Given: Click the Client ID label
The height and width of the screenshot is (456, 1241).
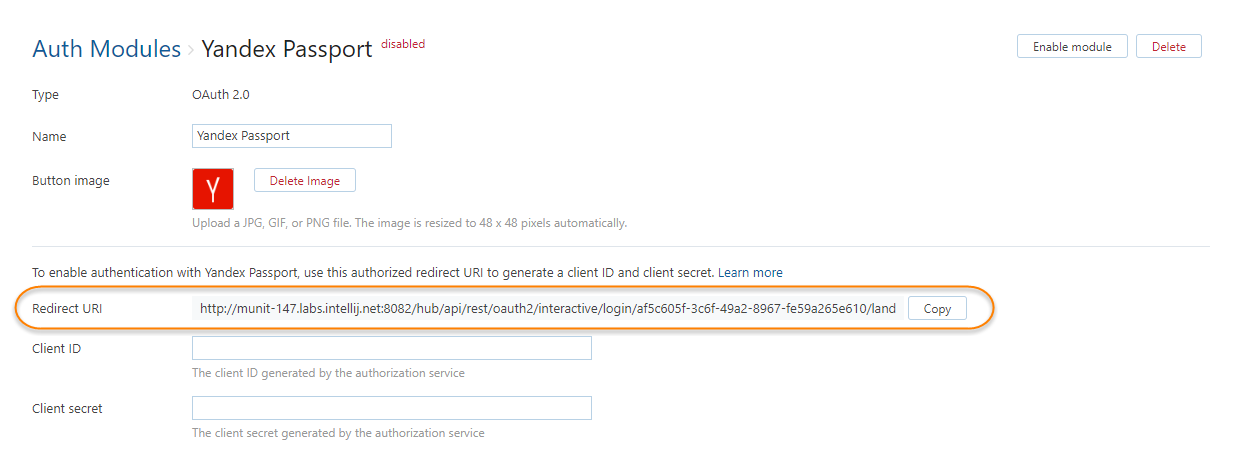Looking at the screenshot, I should click(x=56, y=348).
